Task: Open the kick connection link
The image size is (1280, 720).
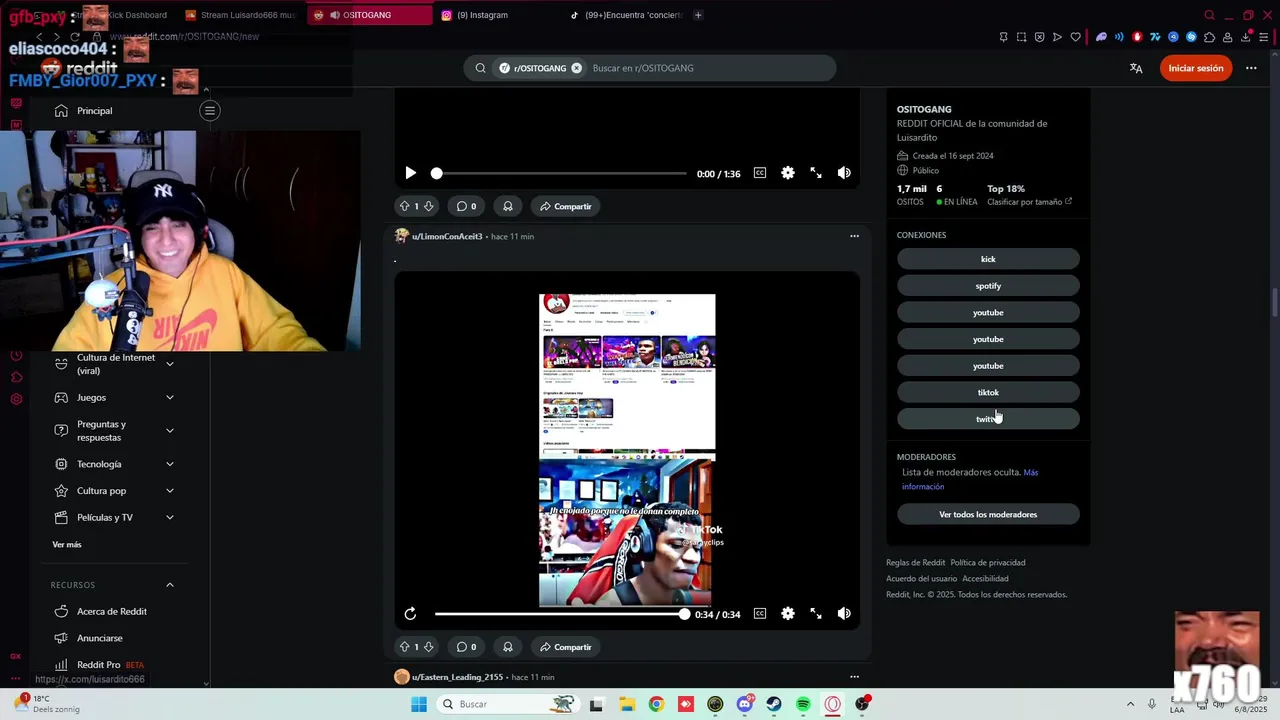Action: point(988,259)
